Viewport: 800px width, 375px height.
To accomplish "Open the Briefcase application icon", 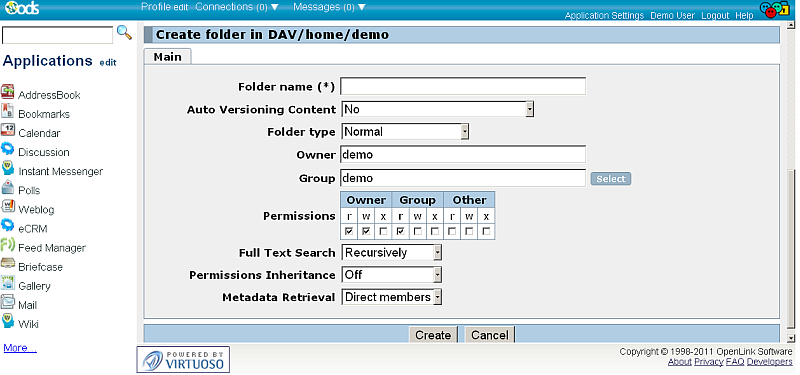I will click(8, 264).
